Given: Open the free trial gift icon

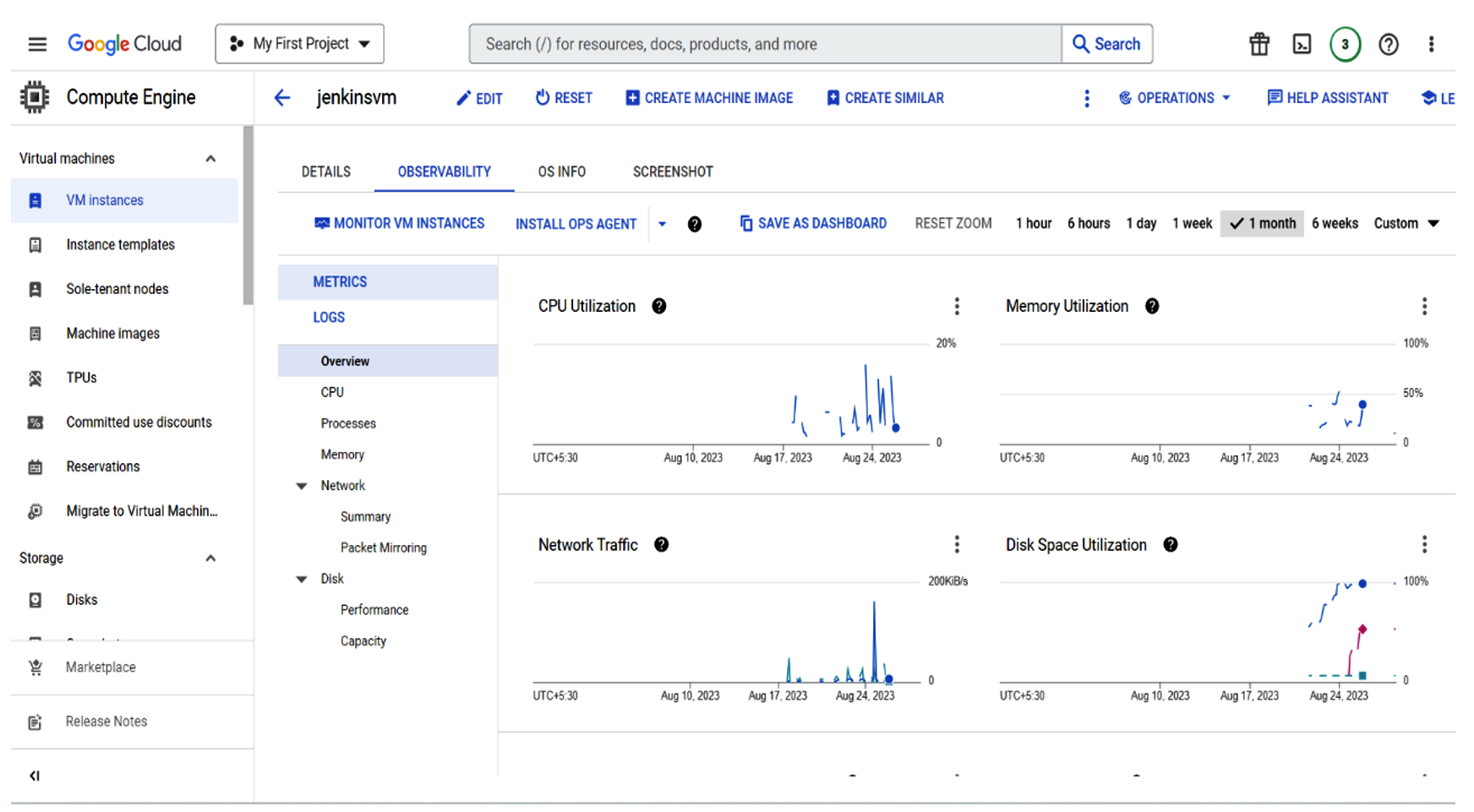Looking at the screenshot, I should (x=1259, y=44).
